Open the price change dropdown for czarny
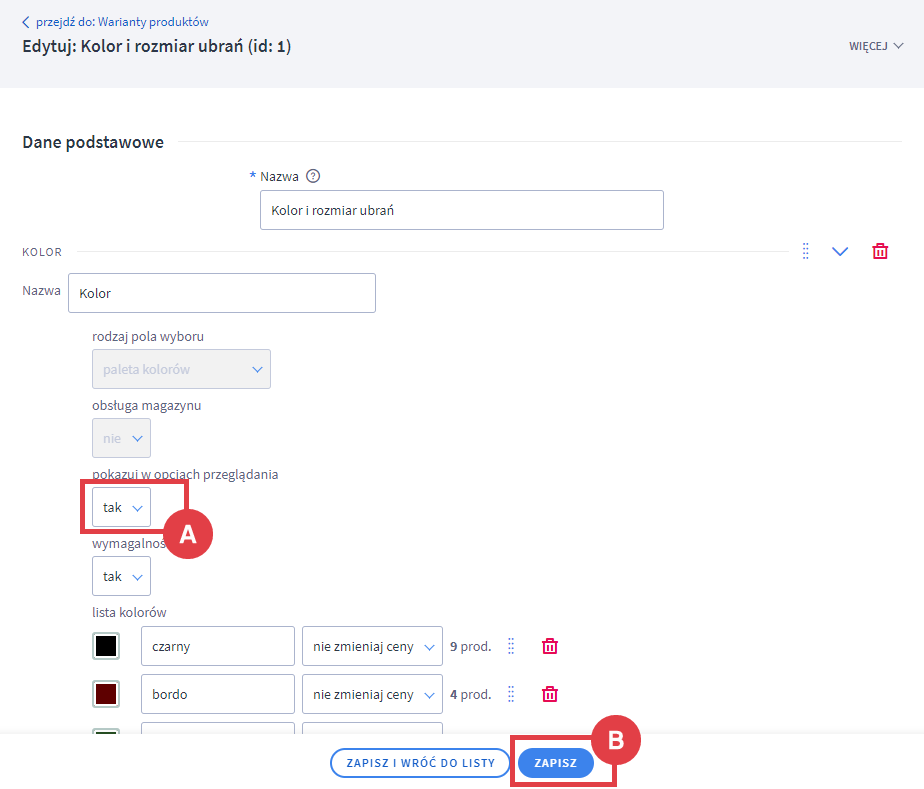The image size is (924, 789). [x=372, y=646]
